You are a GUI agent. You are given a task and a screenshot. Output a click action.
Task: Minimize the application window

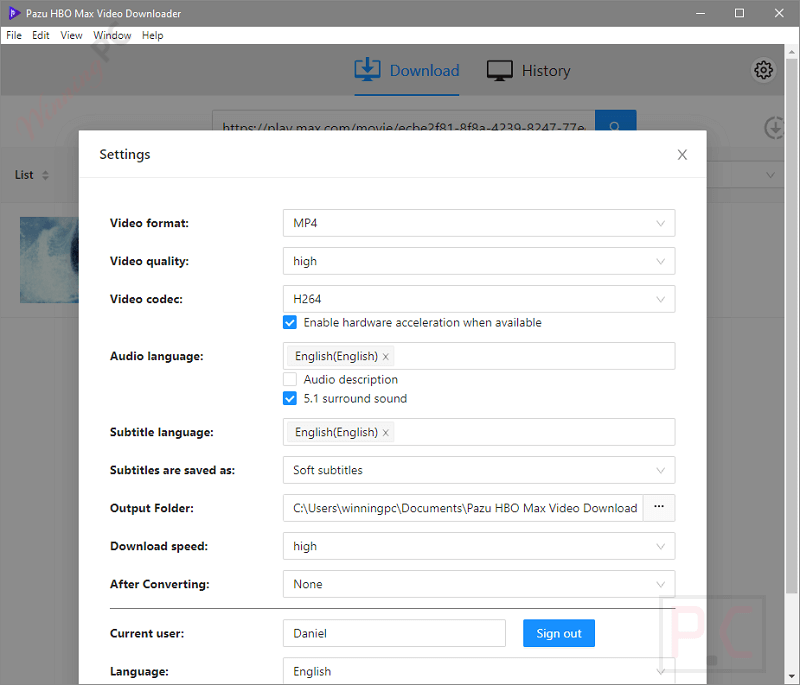click(701, 13)
